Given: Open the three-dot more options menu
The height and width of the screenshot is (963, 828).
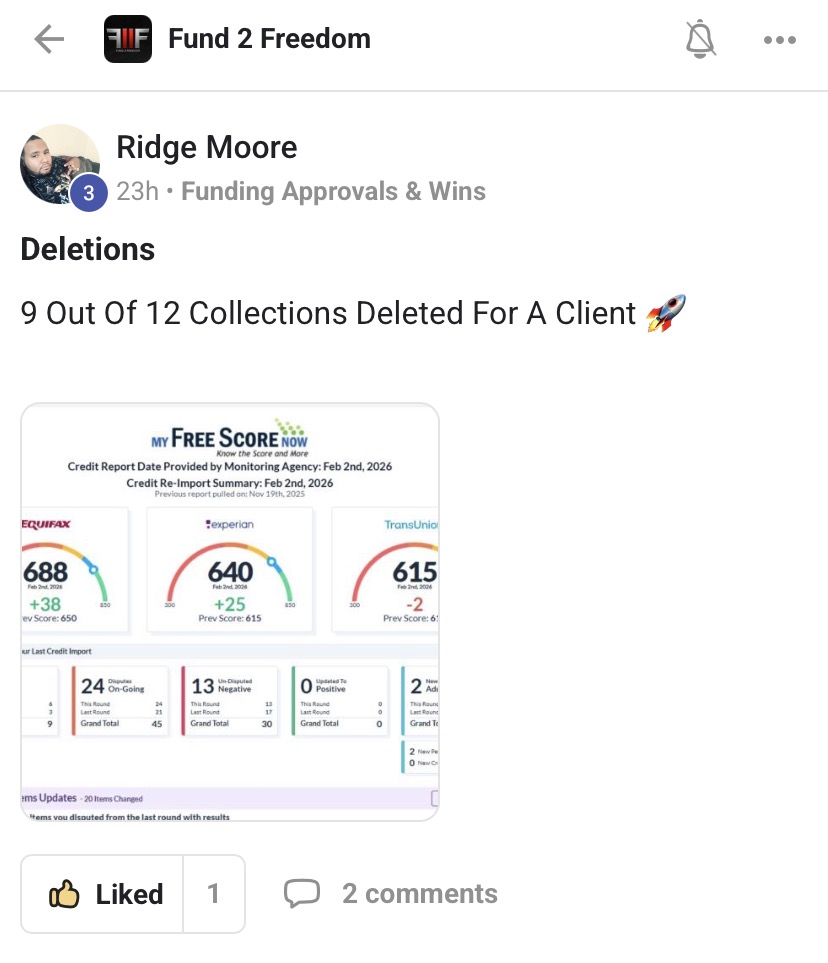Looking at the screenshot, I should [779, 40].
